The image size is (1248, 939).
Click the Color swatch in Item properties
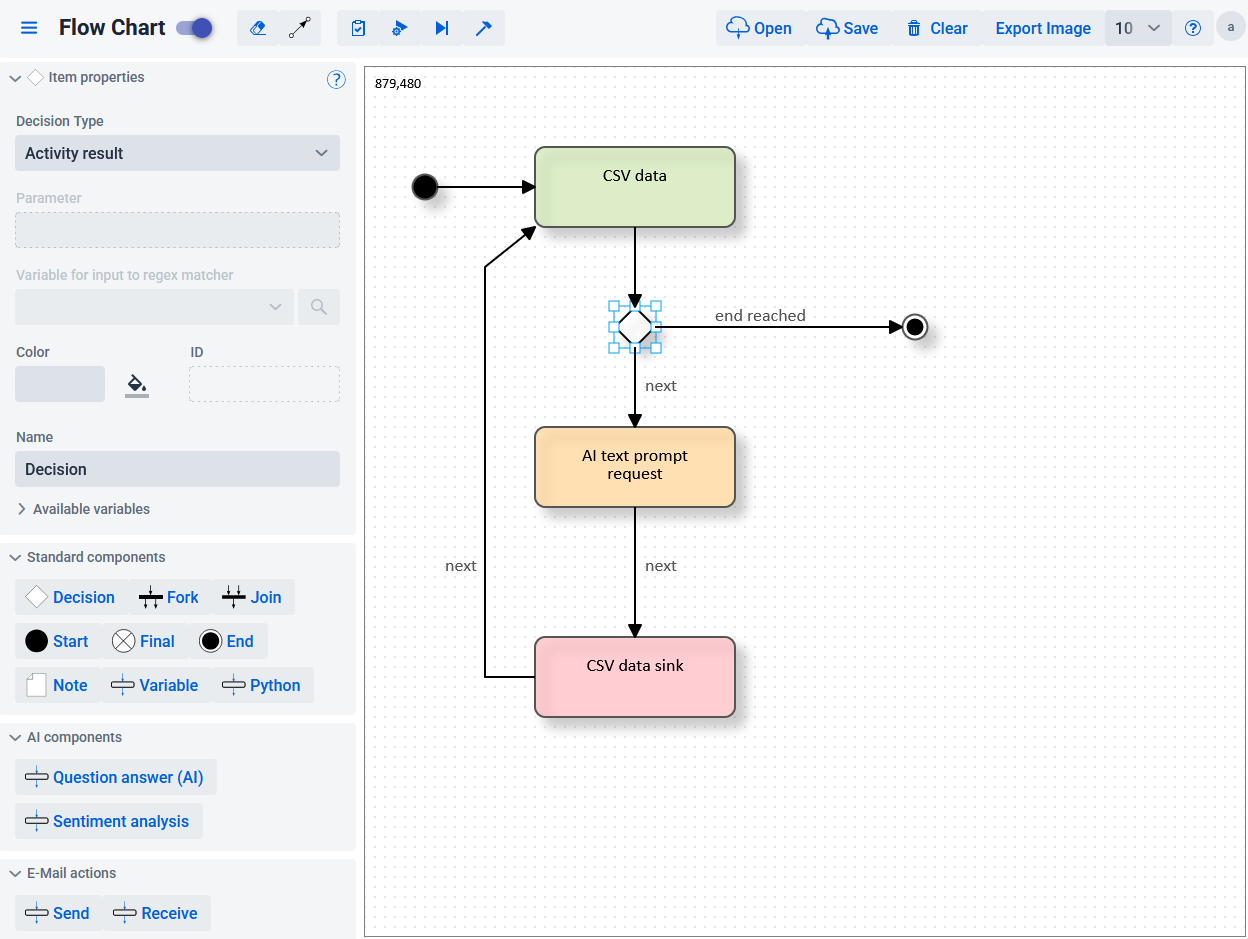tap(60, 383)
